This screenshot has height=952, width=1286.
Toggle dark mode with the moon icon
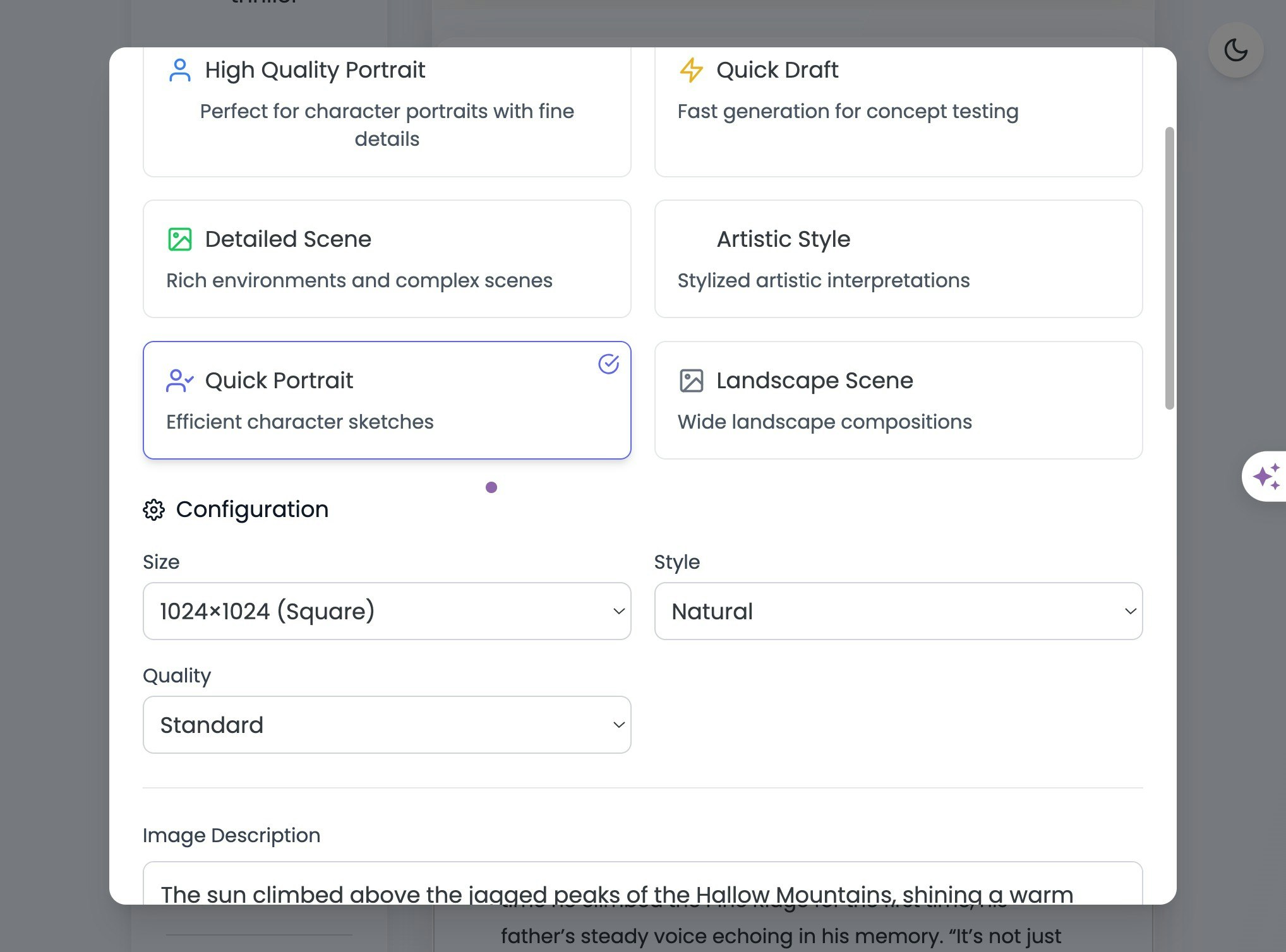1235,51
